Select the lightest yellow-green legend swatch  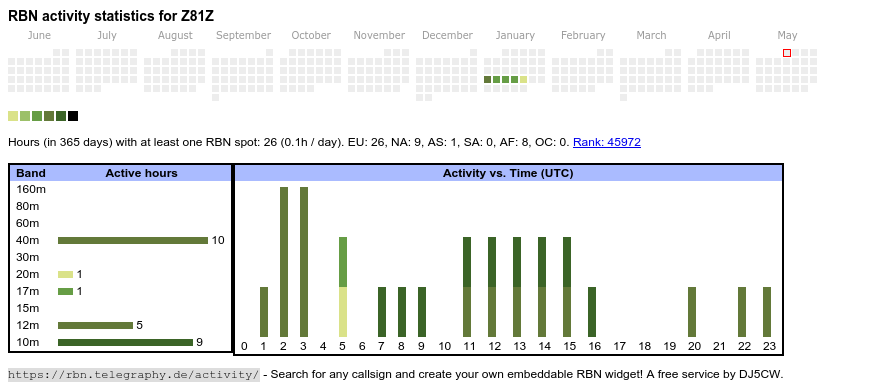(13, 116)
